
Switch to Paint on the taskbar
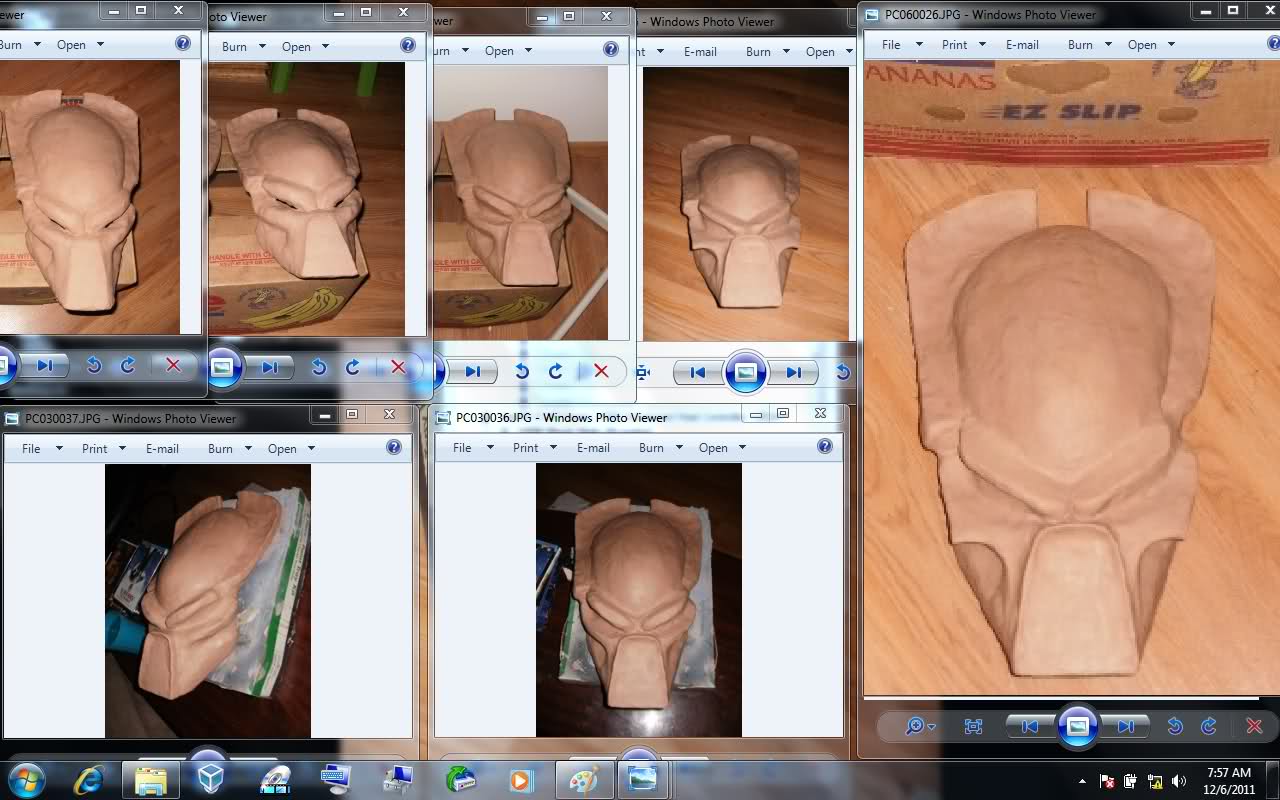point(584,779)
